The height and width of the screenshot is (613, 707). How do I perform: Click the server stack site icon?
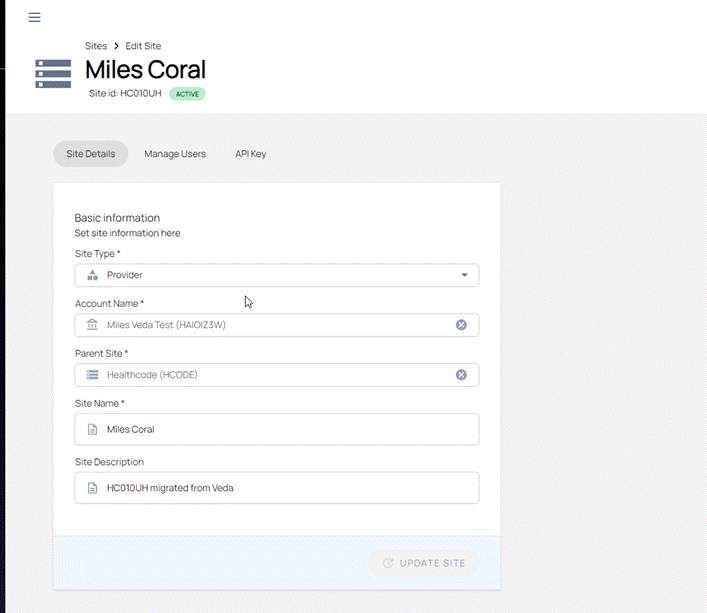pos(53,74)
